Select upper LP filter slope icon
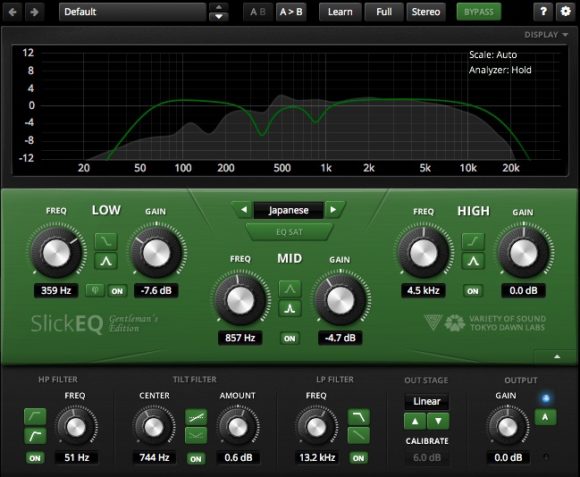The width and height of the screenshot is (580, 477). pos(358,417)
